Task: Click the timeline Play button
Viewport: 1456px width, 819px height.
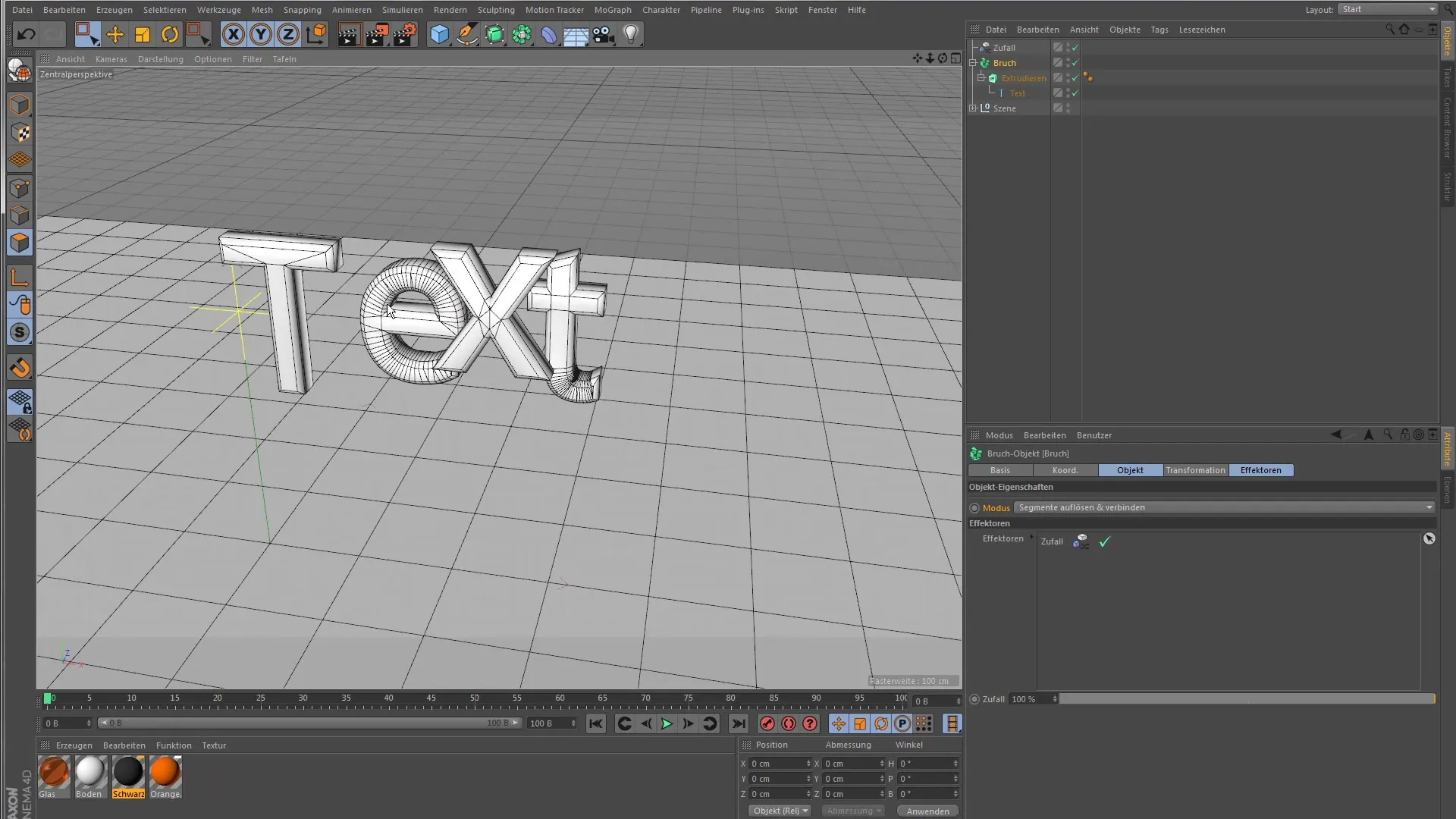Action: (x=667, y=723)
